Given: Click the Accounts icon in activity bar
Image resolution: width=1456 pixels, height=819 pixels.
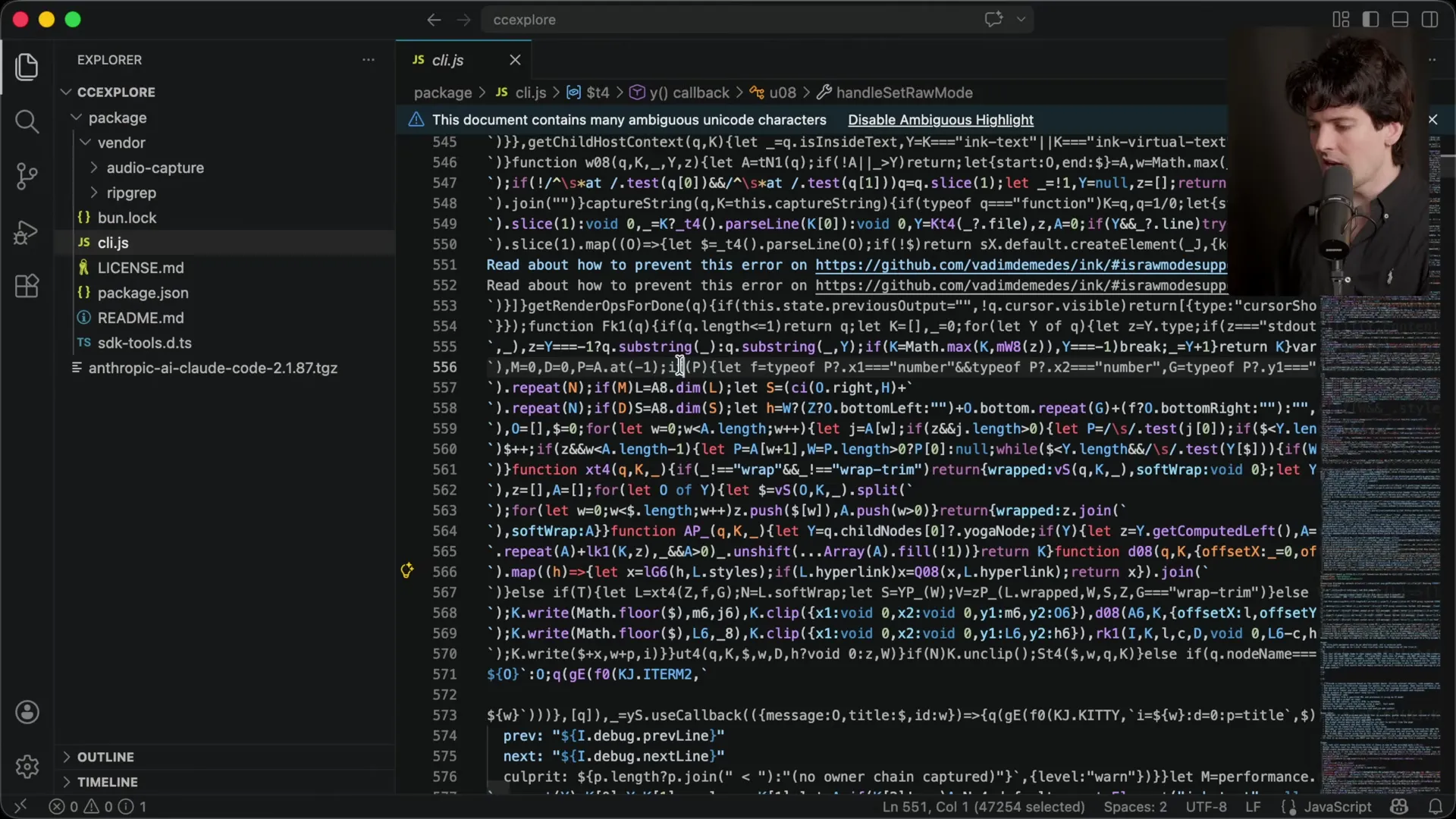Looking at the screenshot, I should pyautogui.click(x=27, y=712).
